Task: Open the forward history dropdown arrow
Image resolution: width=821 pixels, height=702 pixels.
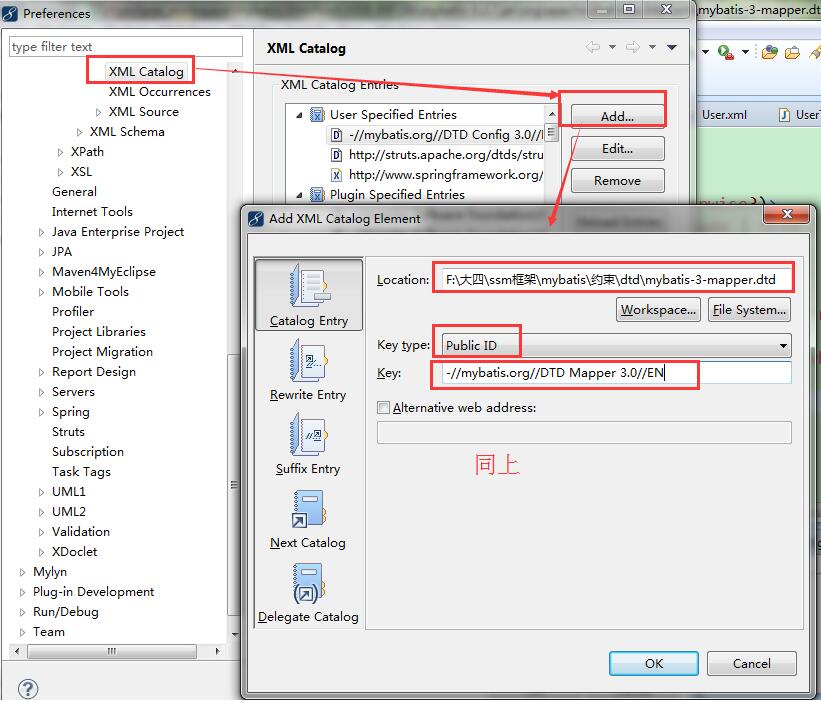Action: coord(652,47)
